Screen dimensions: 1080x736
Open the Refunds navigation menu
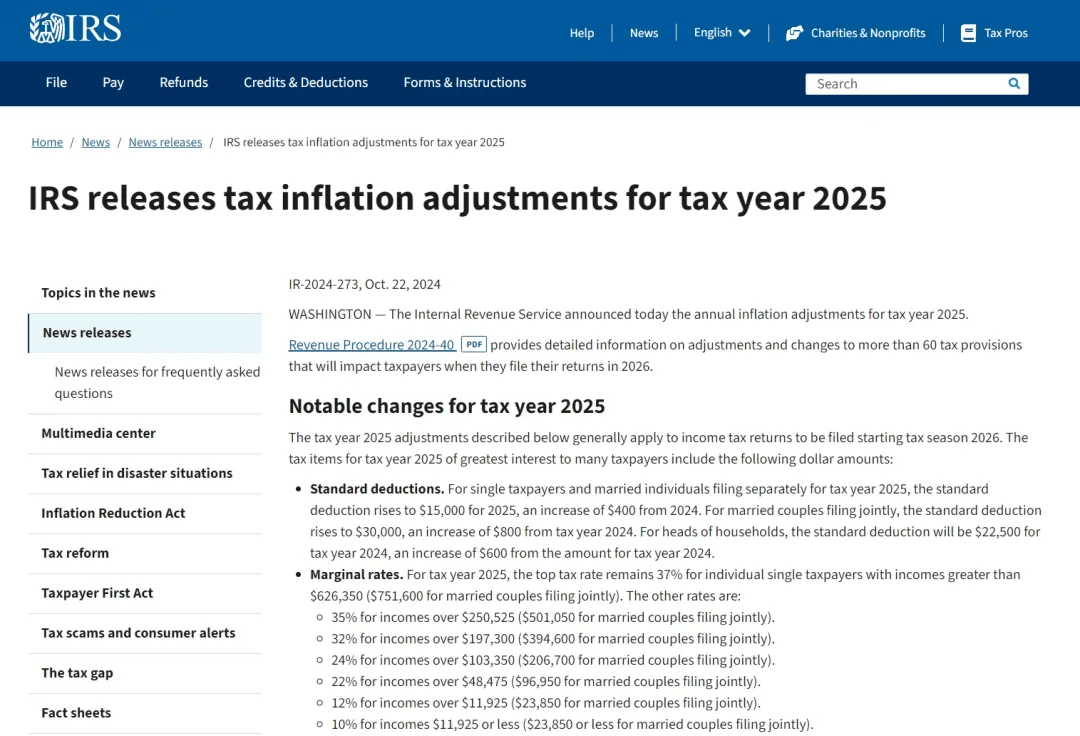184,83
